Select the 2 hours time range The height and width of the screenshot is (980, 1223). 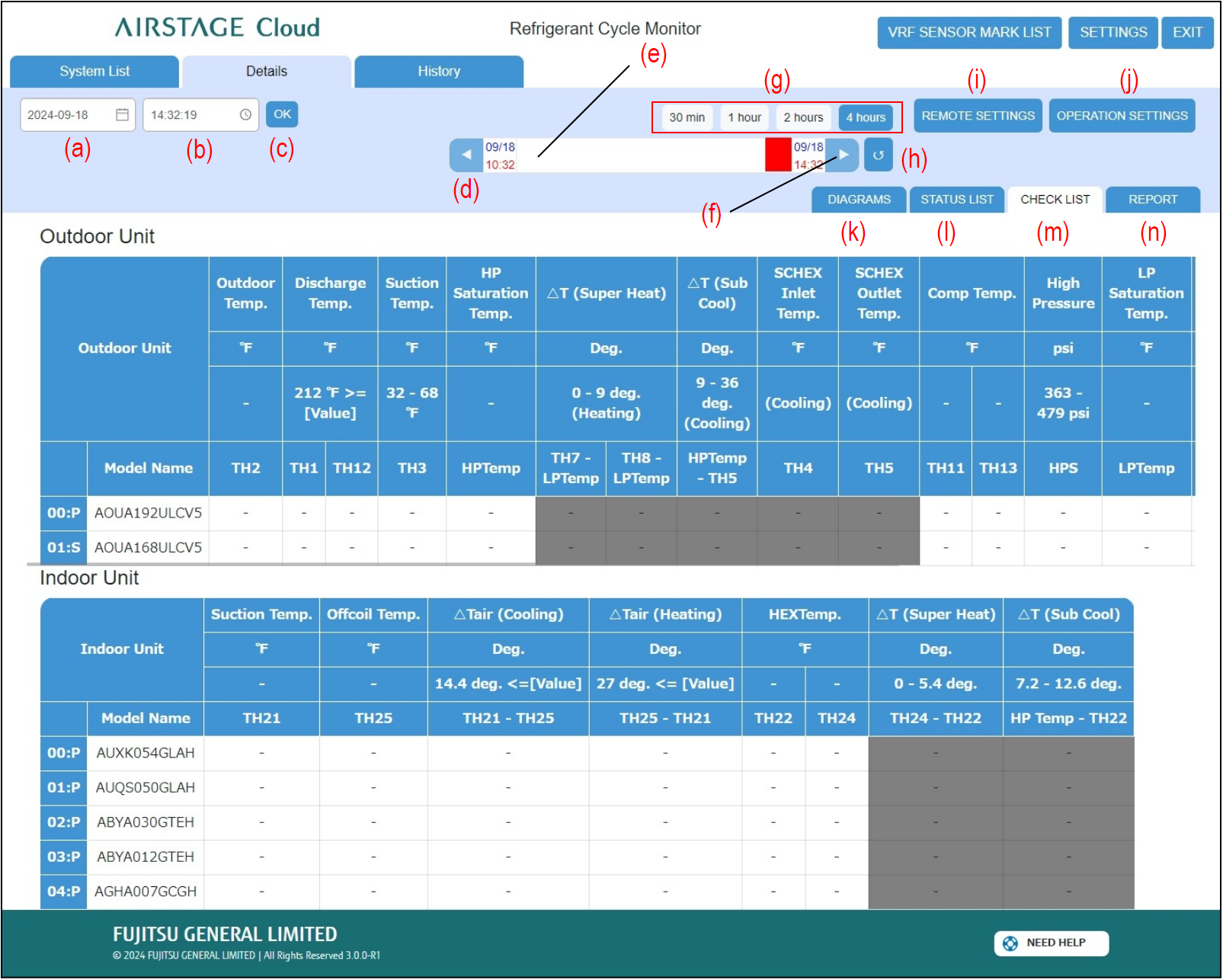(803, 117)
